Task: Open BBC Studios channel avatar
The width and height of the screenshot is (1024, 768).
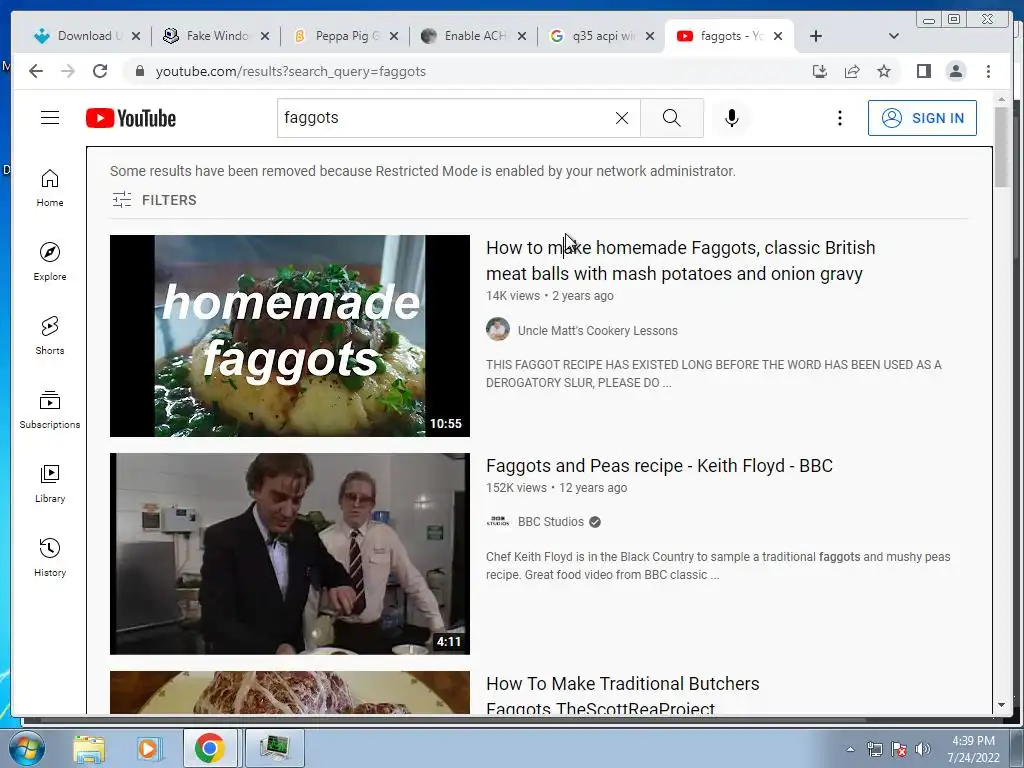Action: 498,521
